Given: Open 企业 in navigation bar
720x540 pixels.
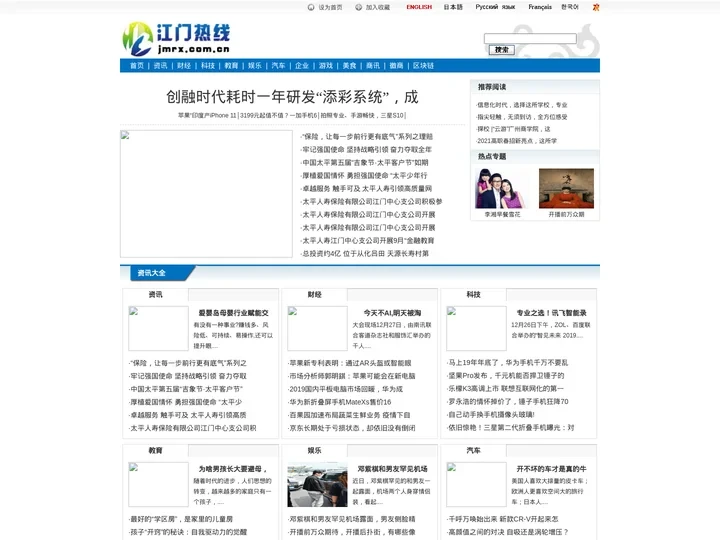Looking at the screenshot, I should (302, 66).
